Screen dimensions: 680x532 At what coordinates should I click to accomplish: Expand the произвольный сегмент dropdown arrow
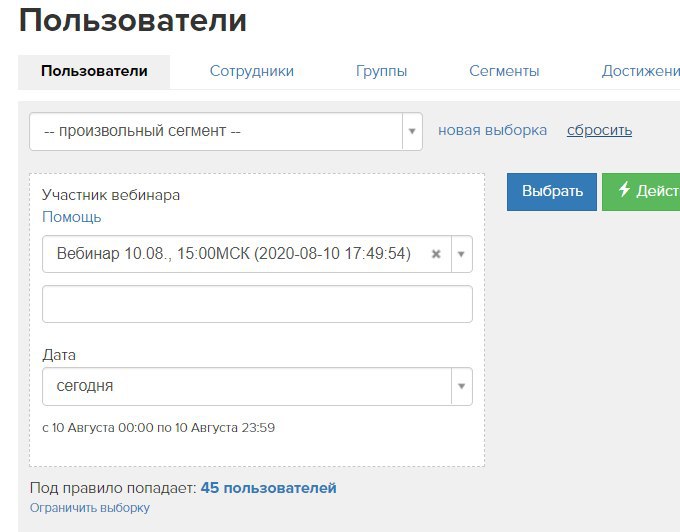click(412, 131)
